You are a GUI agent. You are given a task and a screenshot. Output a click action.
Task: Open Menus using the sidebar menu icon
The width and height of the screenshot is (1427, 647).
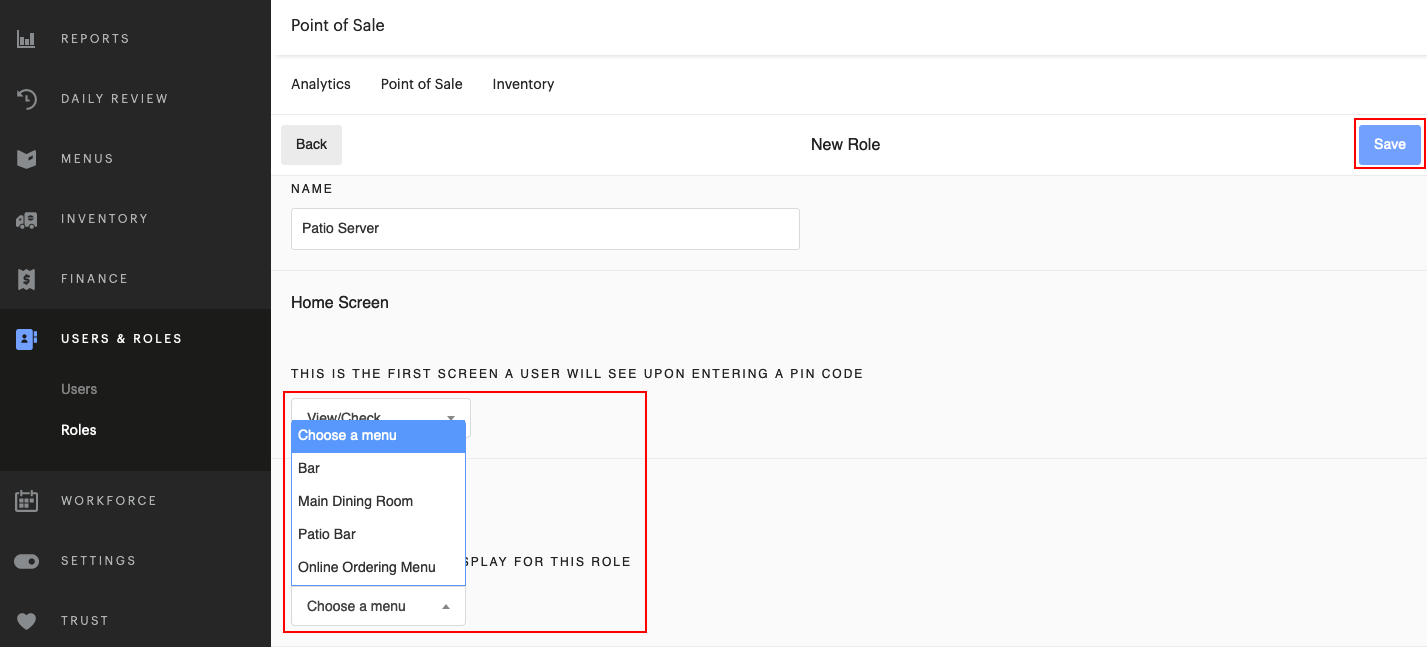click(x=26, y=158)
